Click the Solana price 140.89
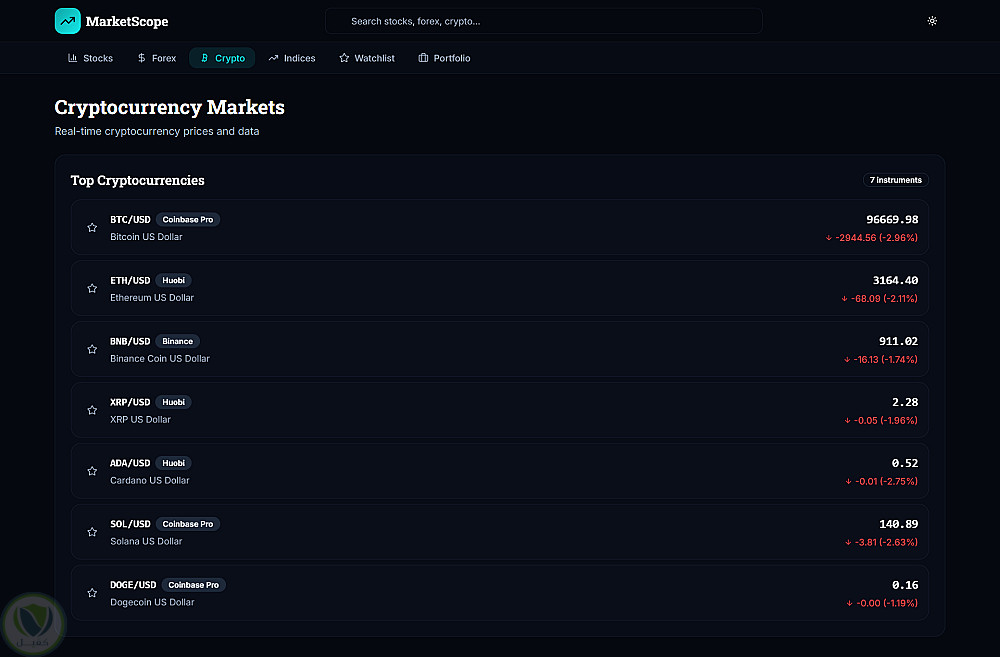The height and width of the screenshot is (657, 1000). [x=898, y=524]
